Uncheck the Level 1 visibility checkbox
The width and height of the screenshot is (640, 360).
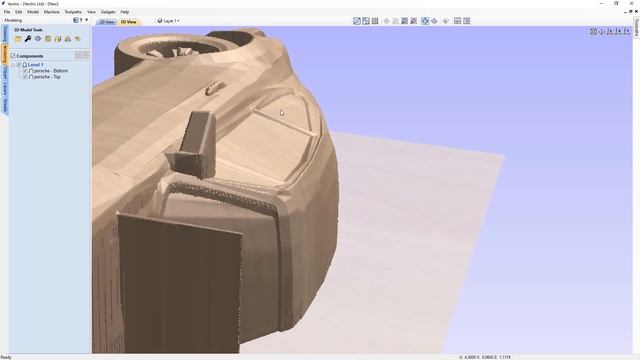[x=19, y=64]
